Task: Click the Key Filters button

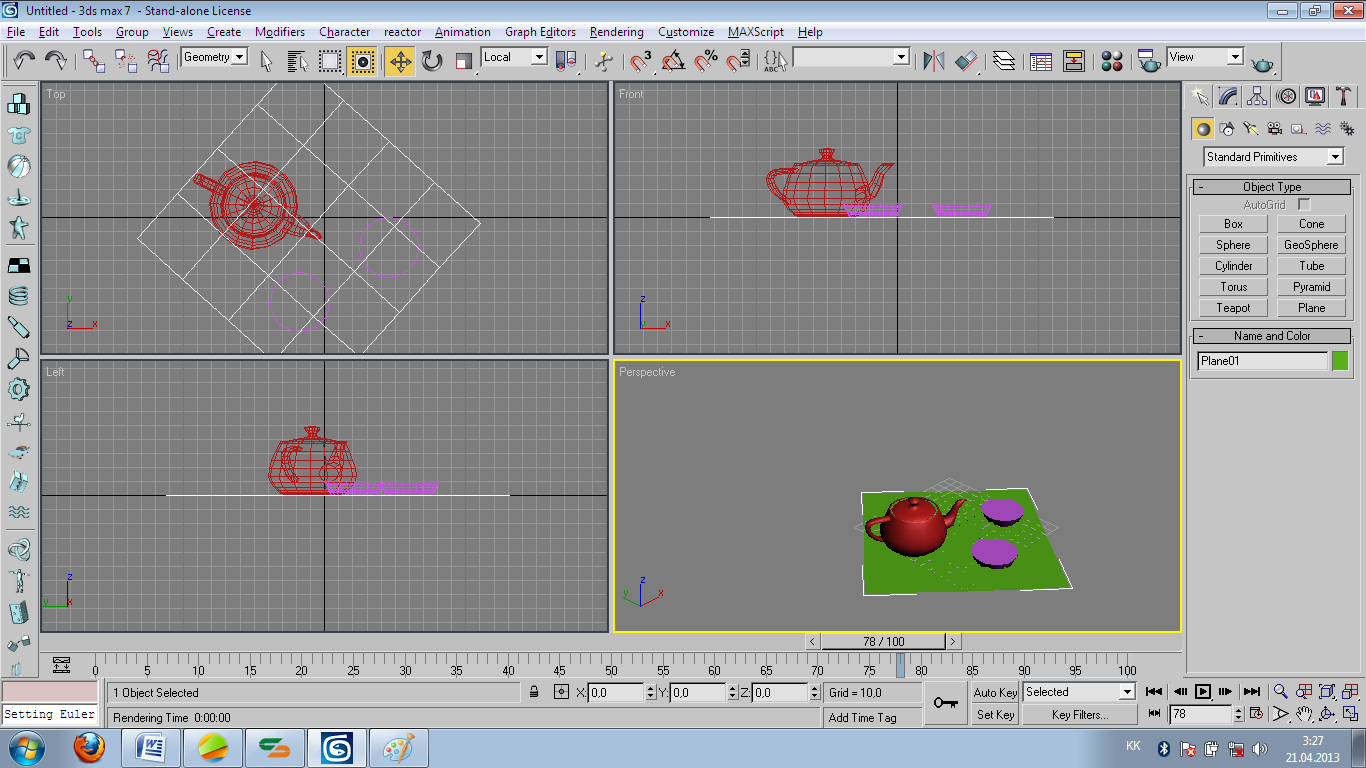Action: 1079,715
